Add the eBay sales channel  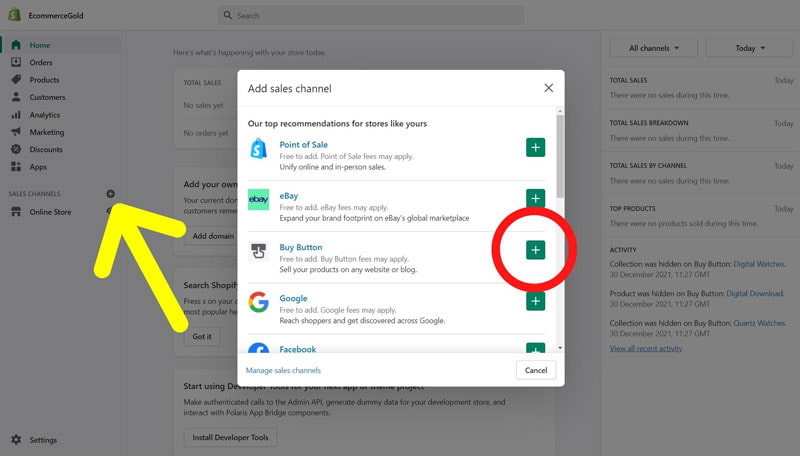pos(535,199)
